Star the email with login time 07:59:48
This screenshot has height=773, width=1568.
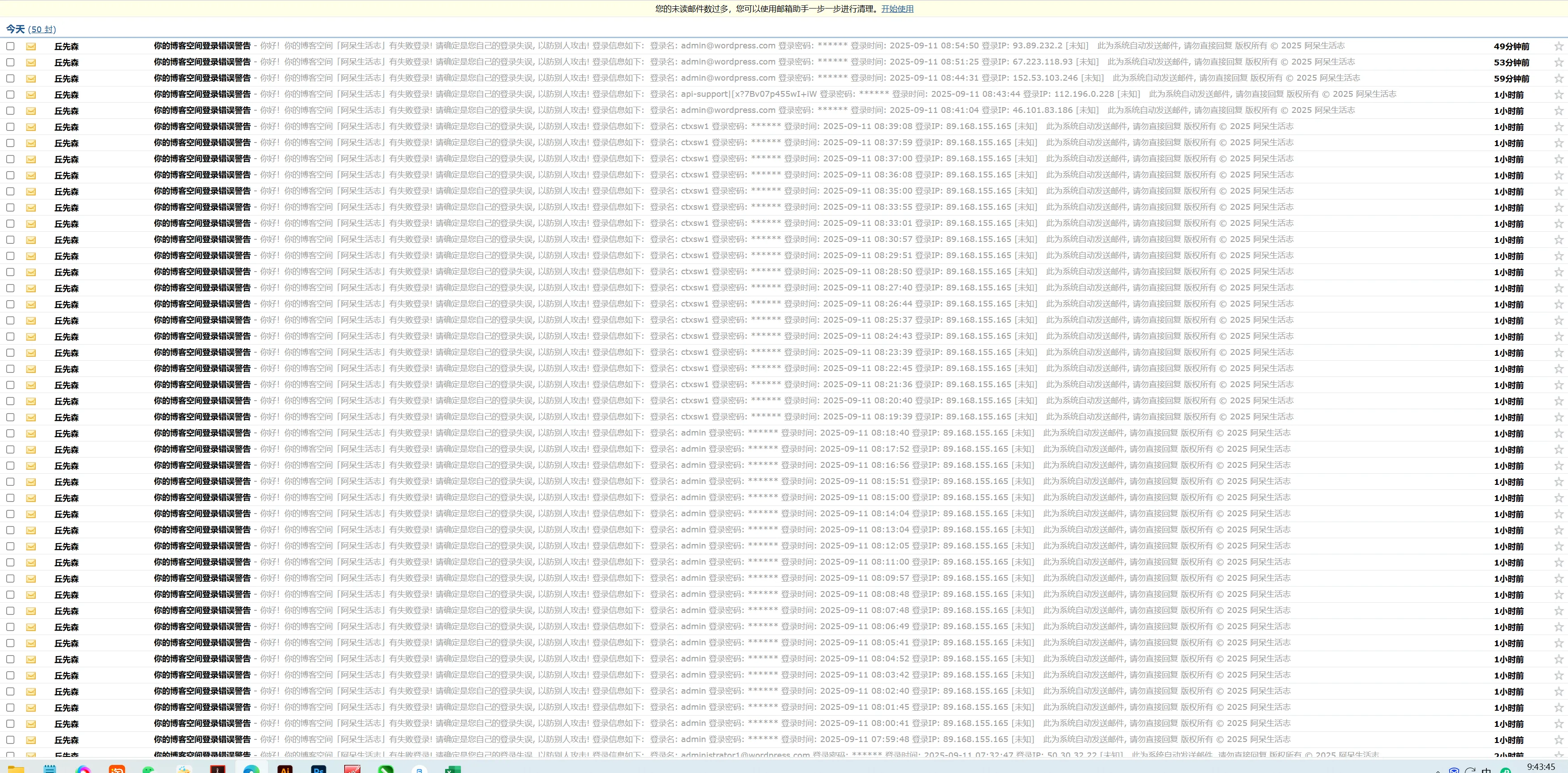pyautogui.click(x=1558, y=740)
